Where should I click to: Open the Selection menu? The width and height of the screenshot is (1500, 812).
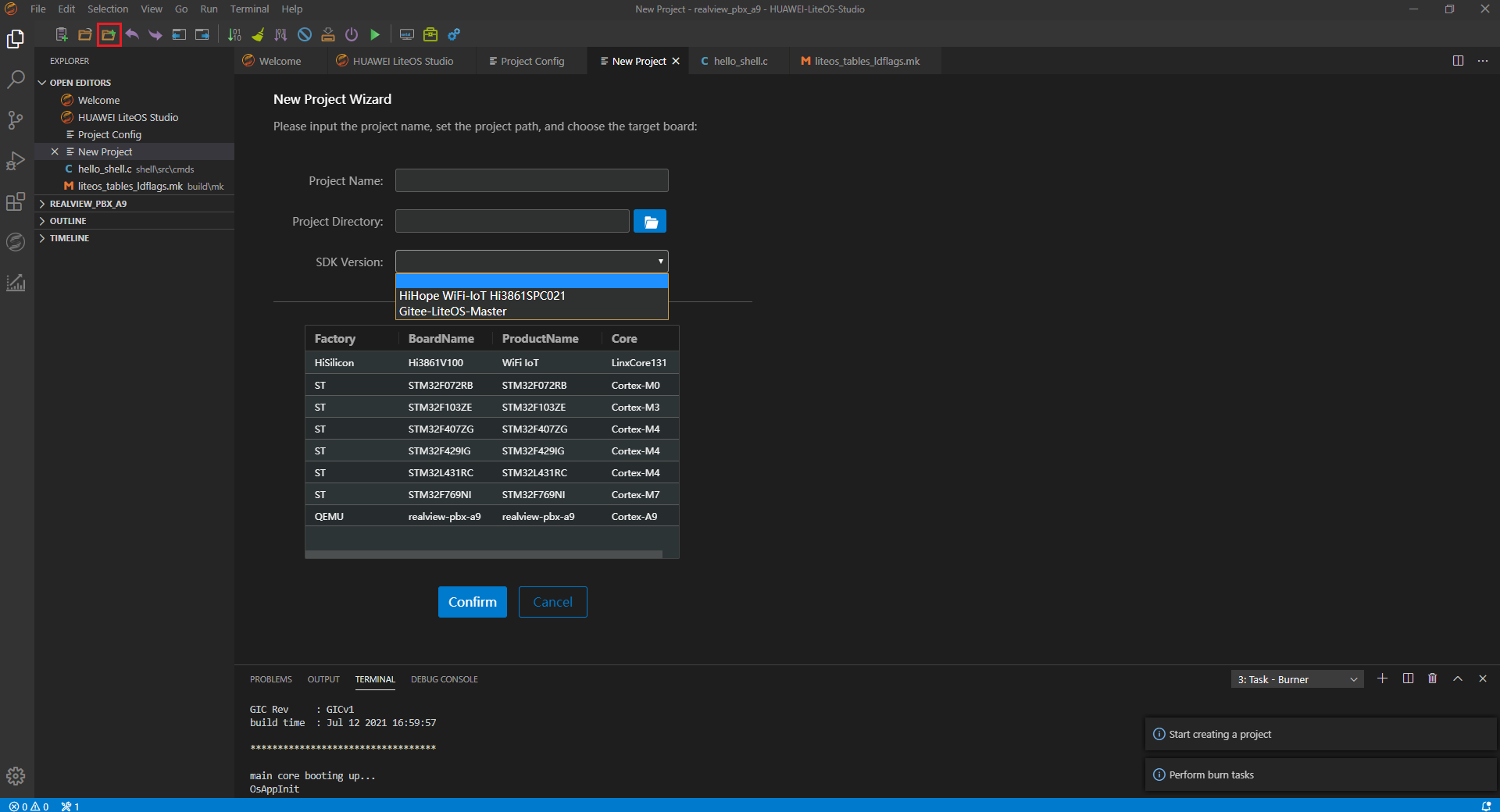(x=108, y=9)
